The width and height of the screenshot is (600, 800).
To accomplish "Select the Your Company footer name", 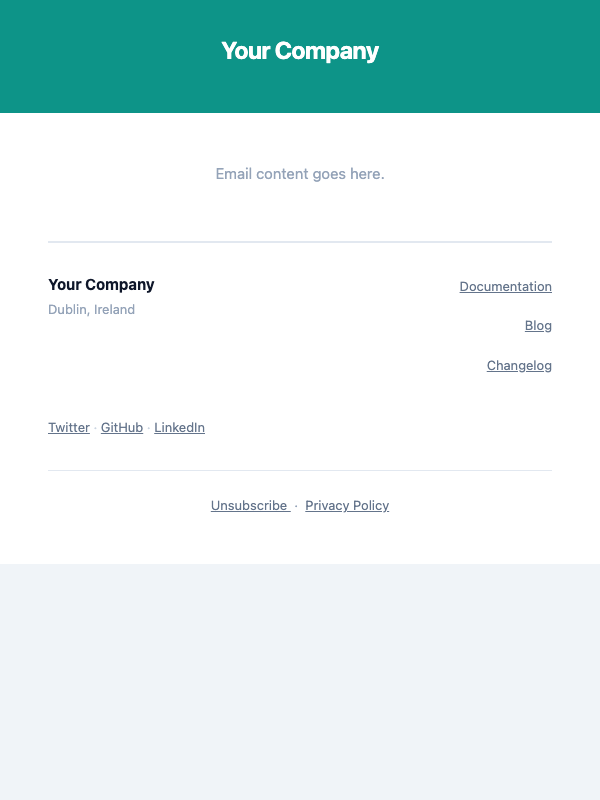I will (101, 284).
